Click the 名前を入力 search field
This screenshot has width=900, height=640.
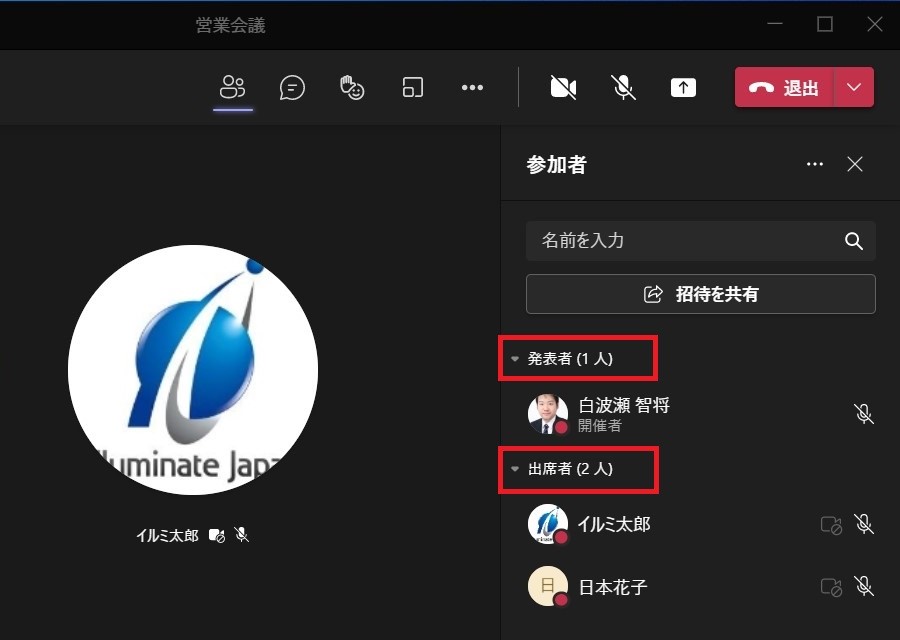[x=701, y=241]
